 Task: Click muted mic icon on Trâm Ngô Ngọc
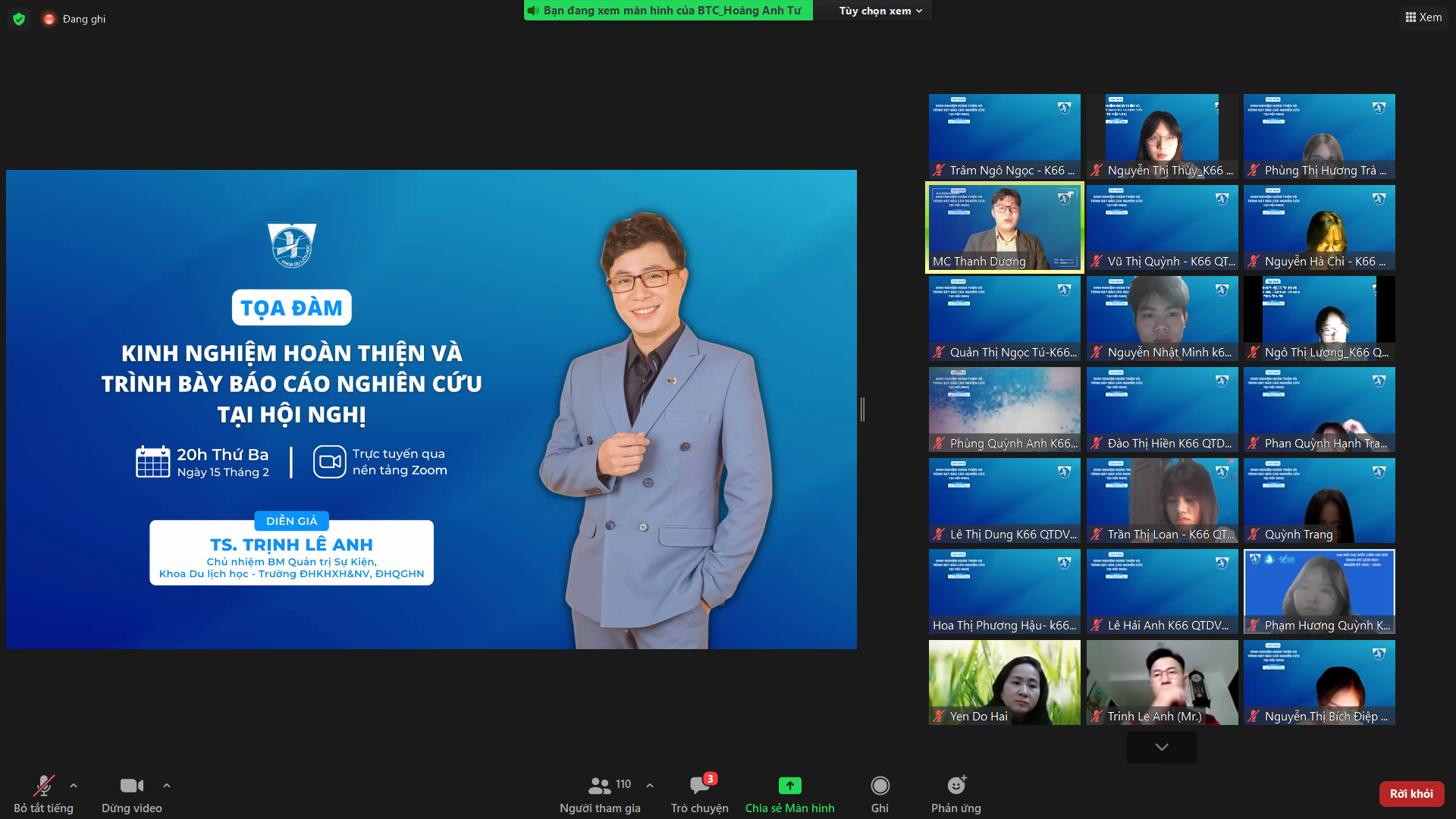940,171
